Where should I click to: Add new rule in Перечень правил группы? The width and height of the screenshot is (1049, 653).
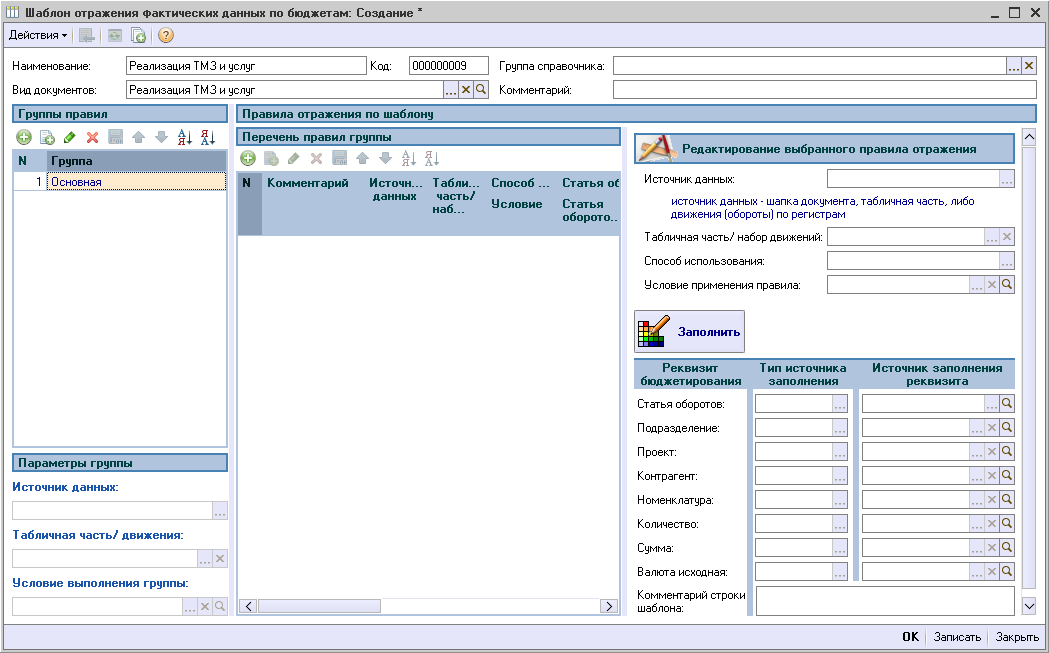pos(247,158)
